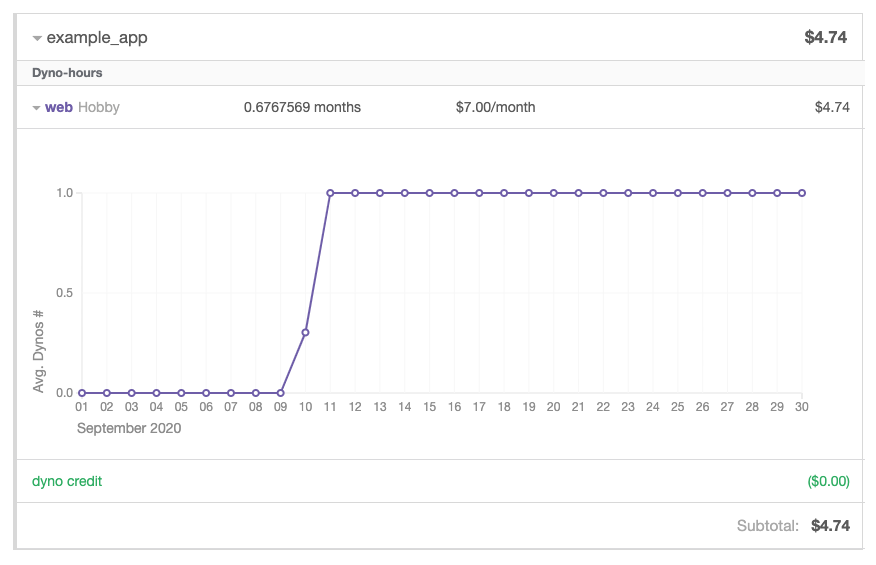
Task: Collapse the example_app section arrow
Action: [37, 39]
